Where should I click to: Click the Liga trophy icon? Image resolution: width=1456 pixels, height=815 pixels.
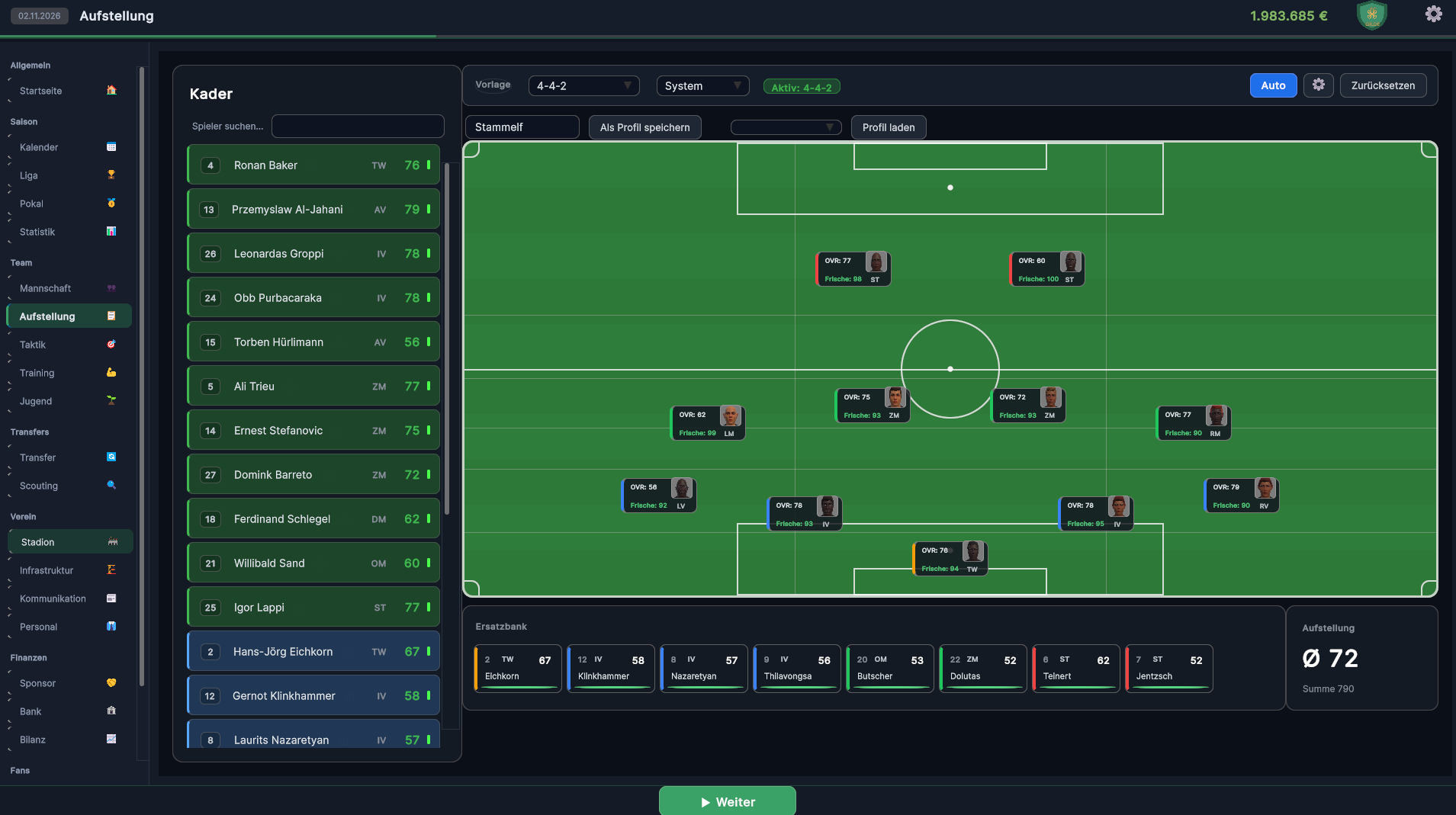(x=111, y=175)
